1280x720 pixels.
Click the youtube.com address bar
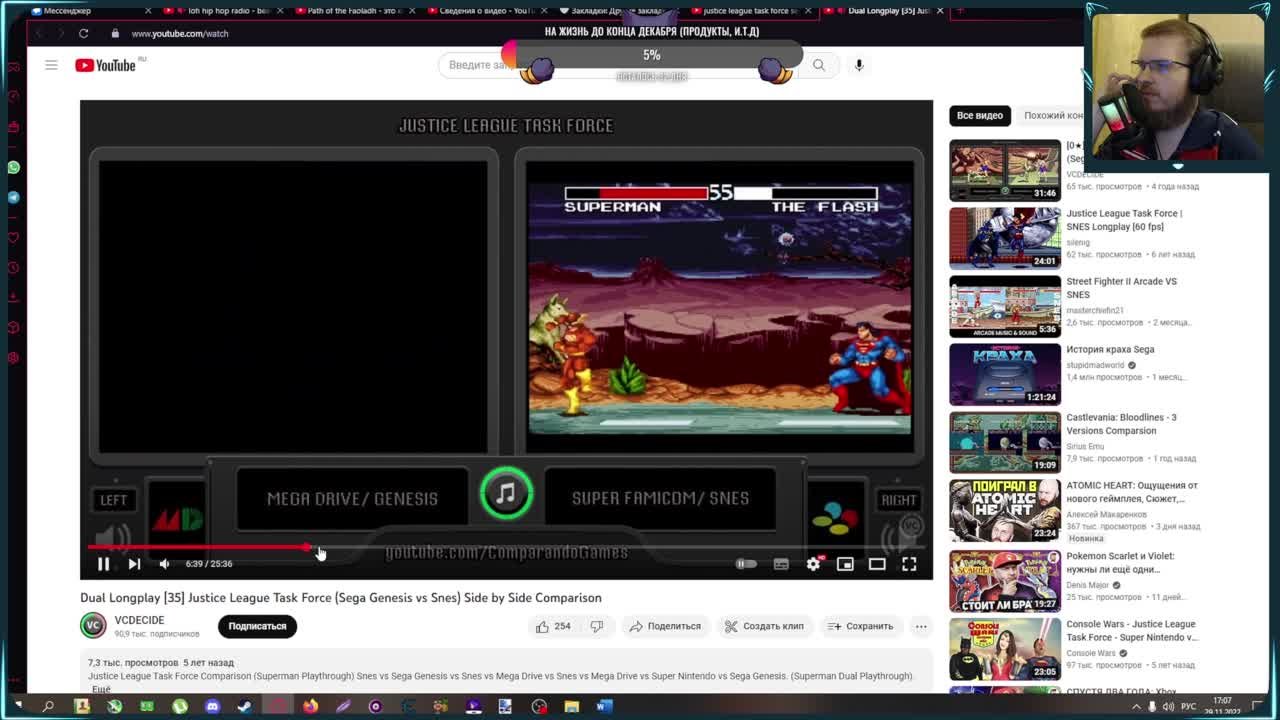click(x=180, y=33)
